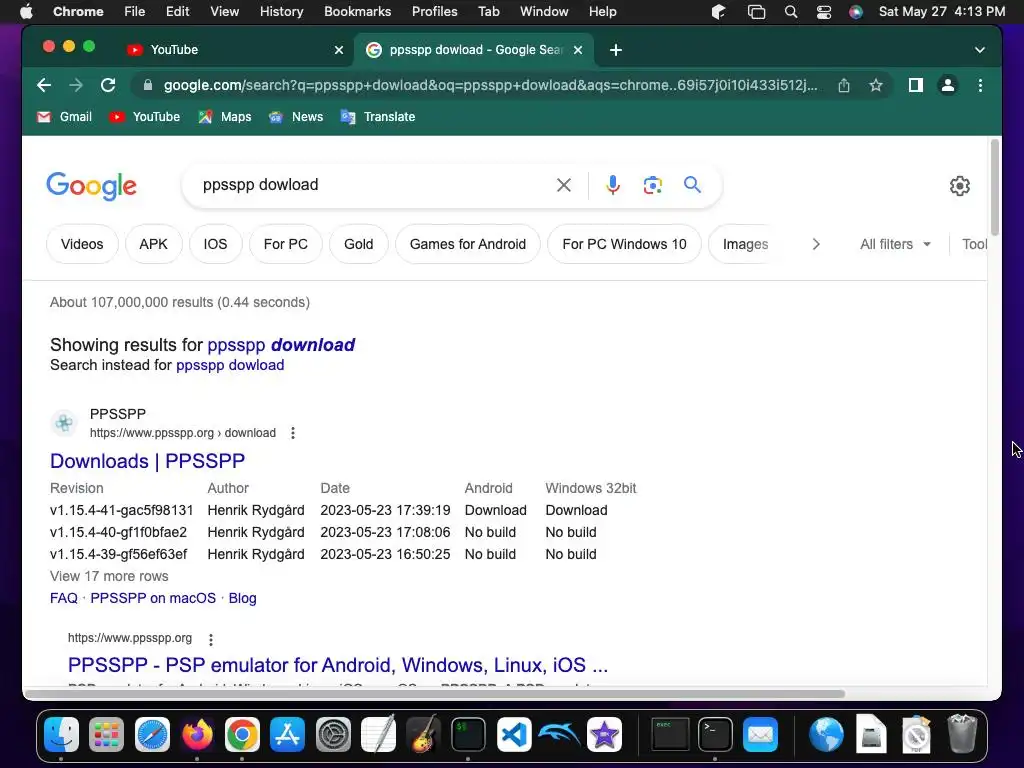Screen dimensions: 1024x768
Task: Go forward in browser history
Action: [76, 85]
